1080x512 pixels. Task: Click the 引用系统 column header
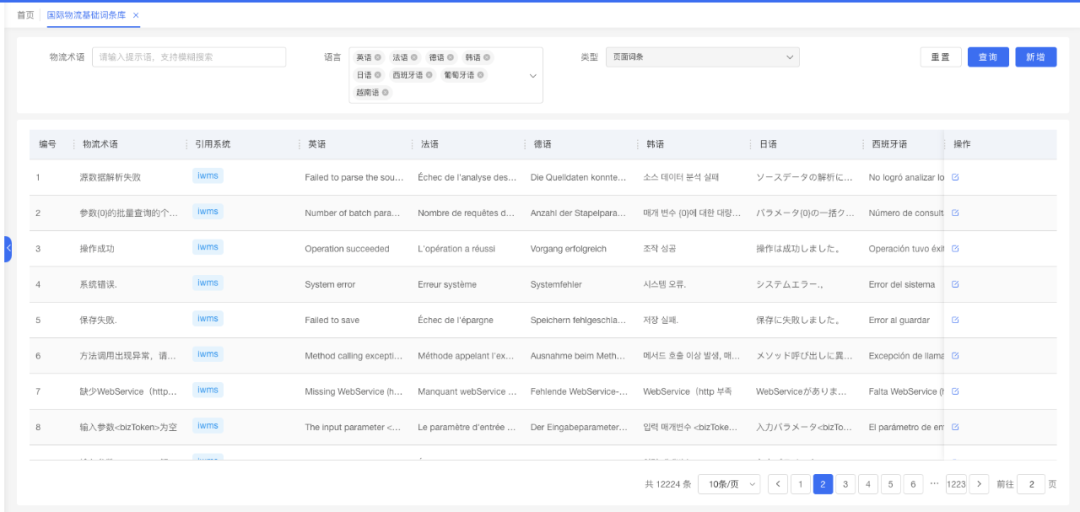213,145
